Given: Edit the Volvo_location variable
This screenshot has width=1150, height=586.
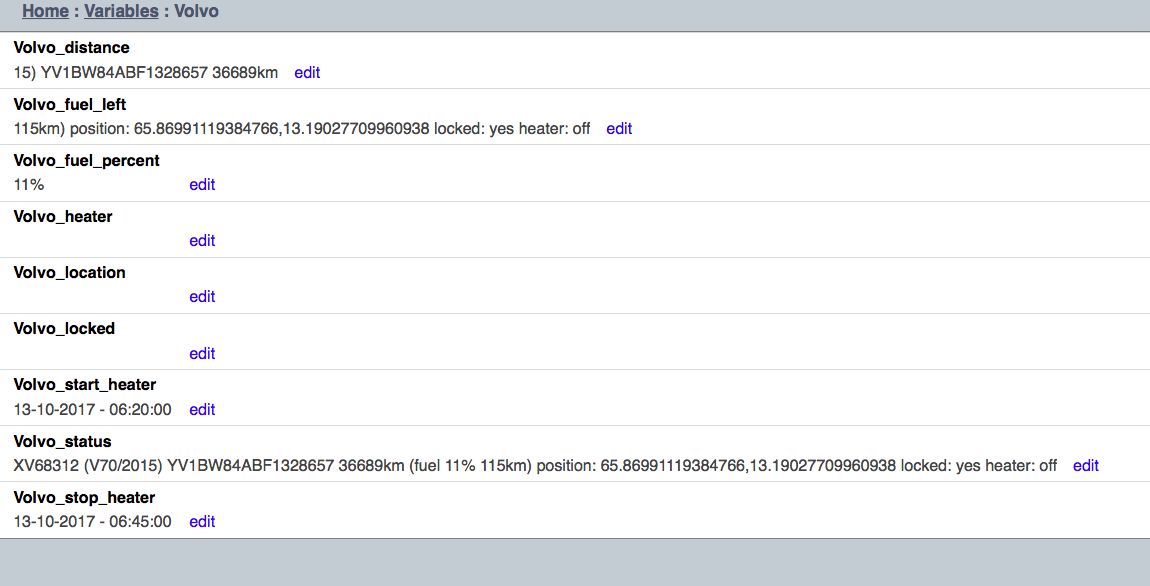Looking at the screenshot, I should point(202,296).
